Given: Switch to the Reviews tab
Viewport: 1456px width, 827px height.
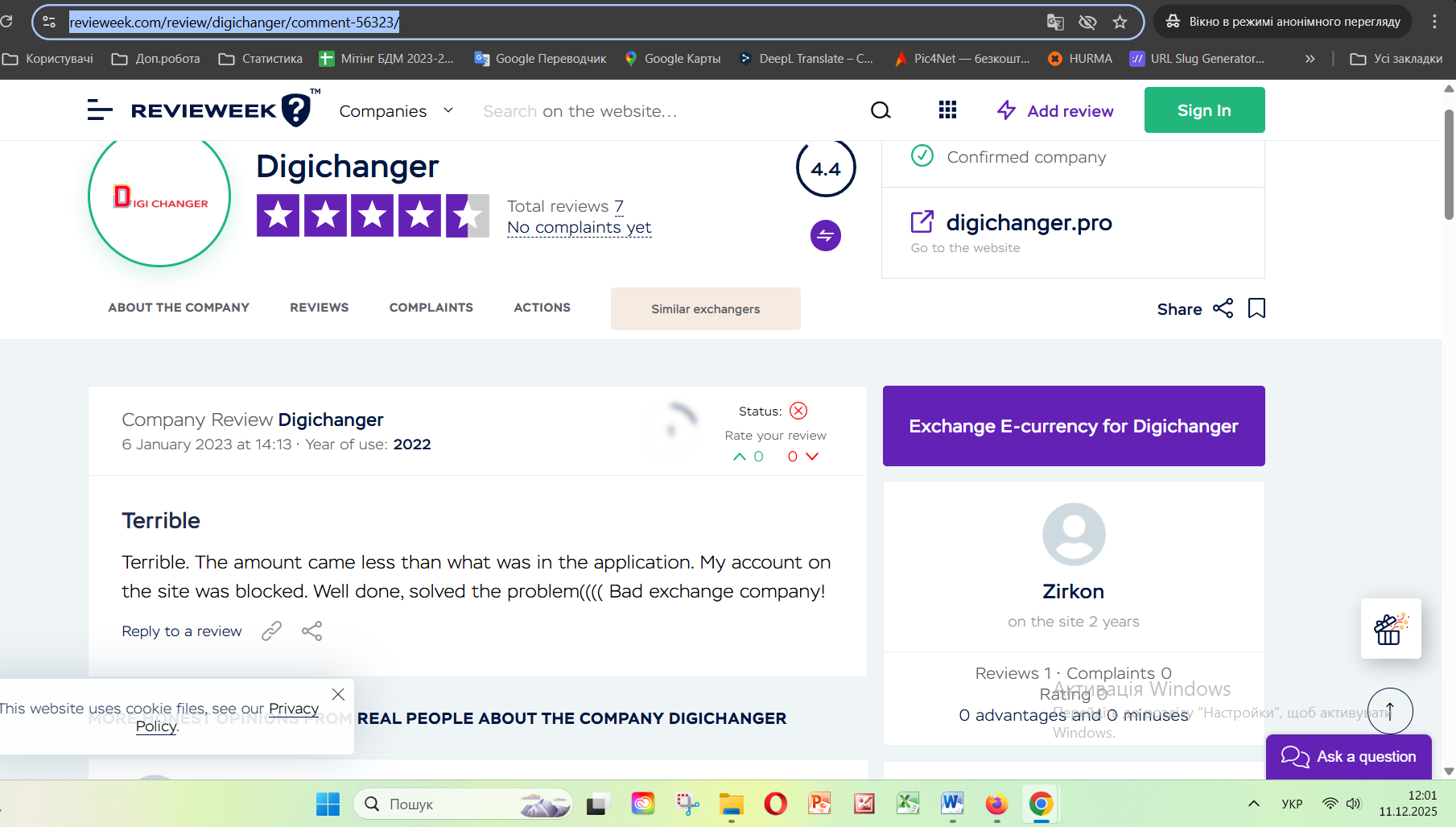Looking at the screenshot, I should click(x=320, y=308).
